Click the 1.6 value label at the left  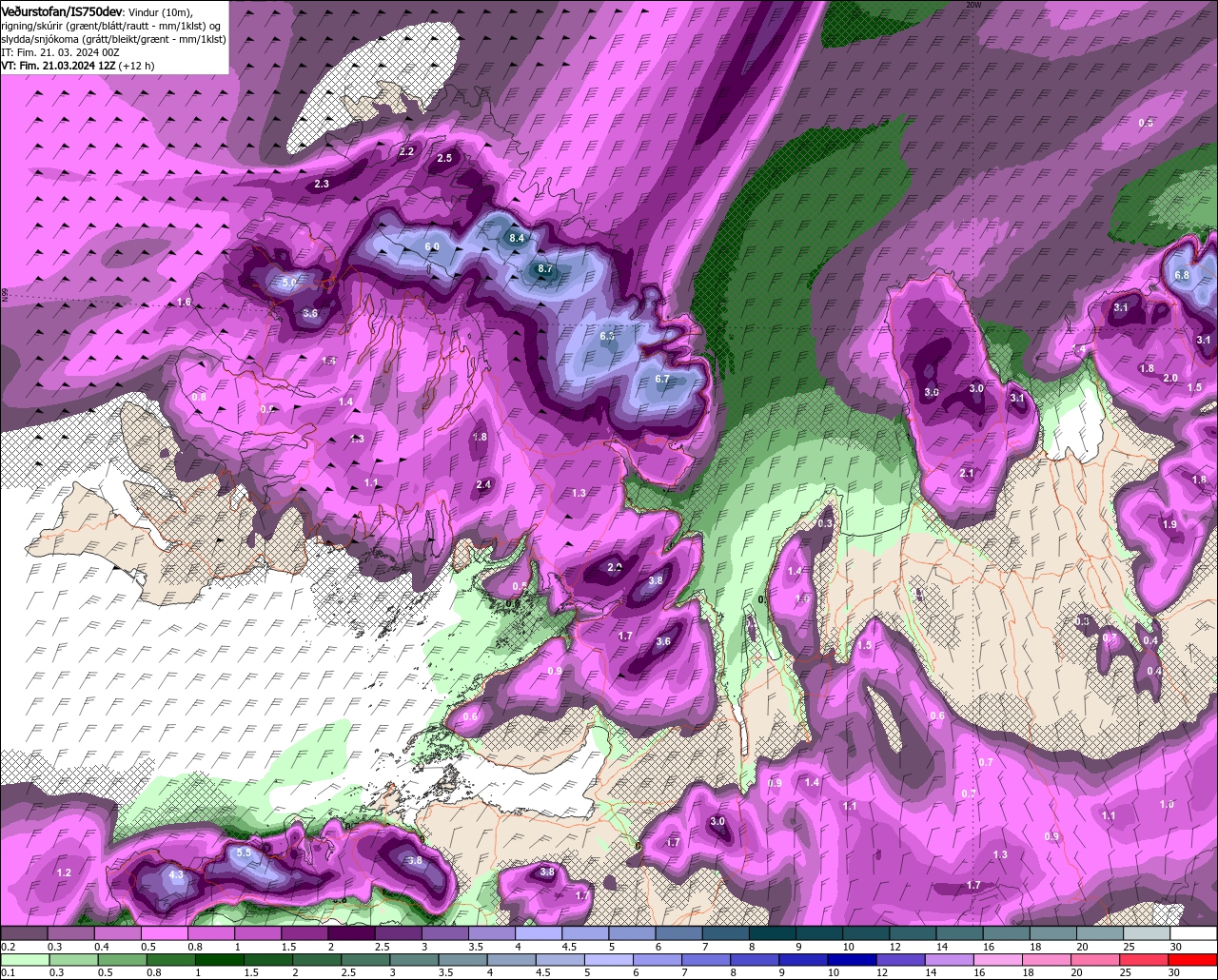[185, 302]
